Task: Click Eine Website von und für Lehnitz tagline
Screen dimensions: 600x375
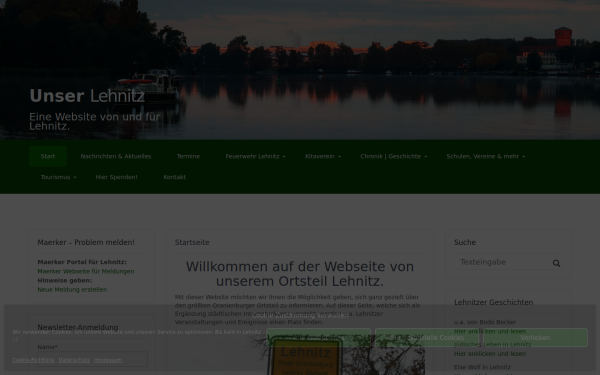Action: [x=95, y=121]
